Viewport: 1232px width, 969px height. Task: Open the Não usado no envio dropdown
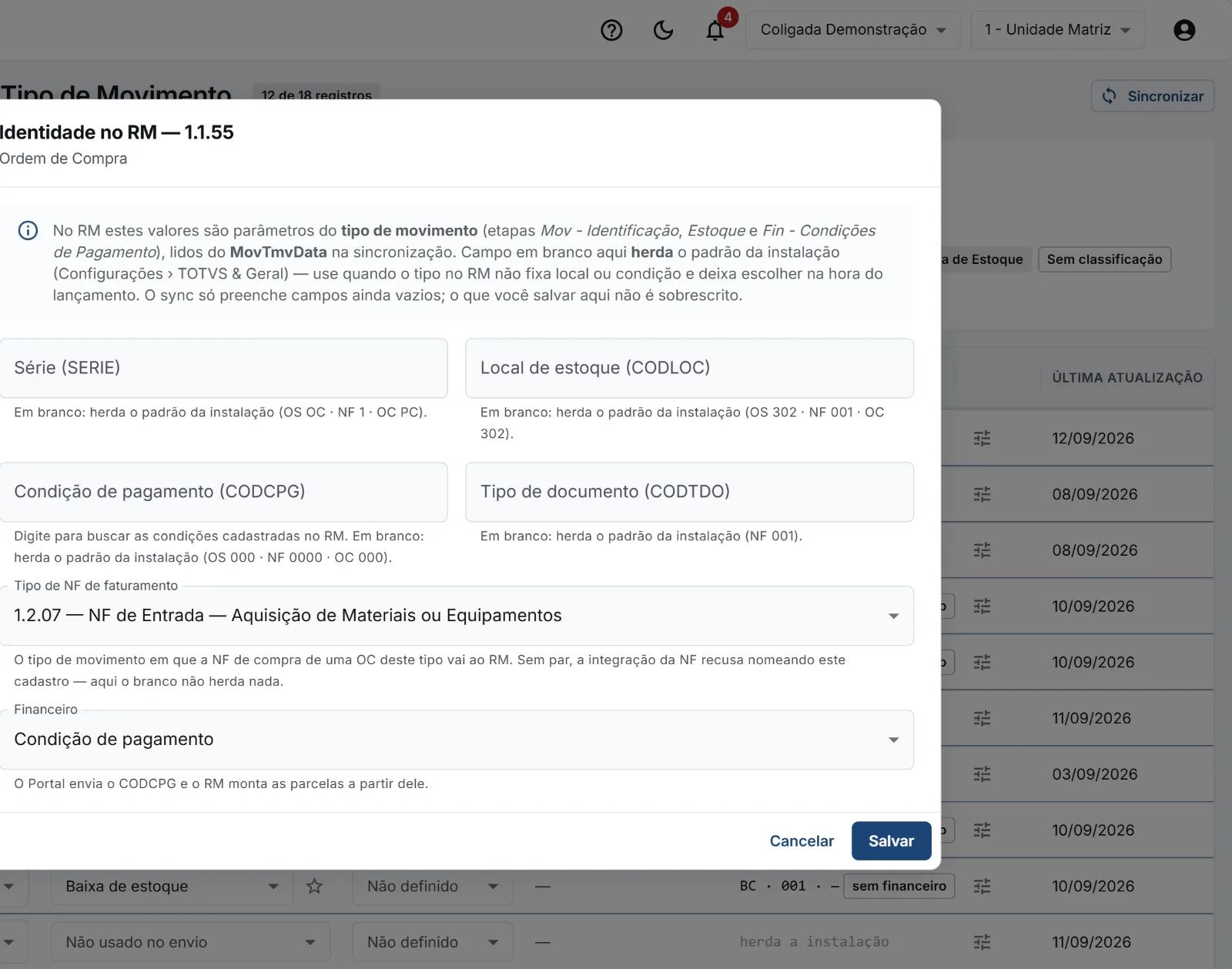(190, 942)
